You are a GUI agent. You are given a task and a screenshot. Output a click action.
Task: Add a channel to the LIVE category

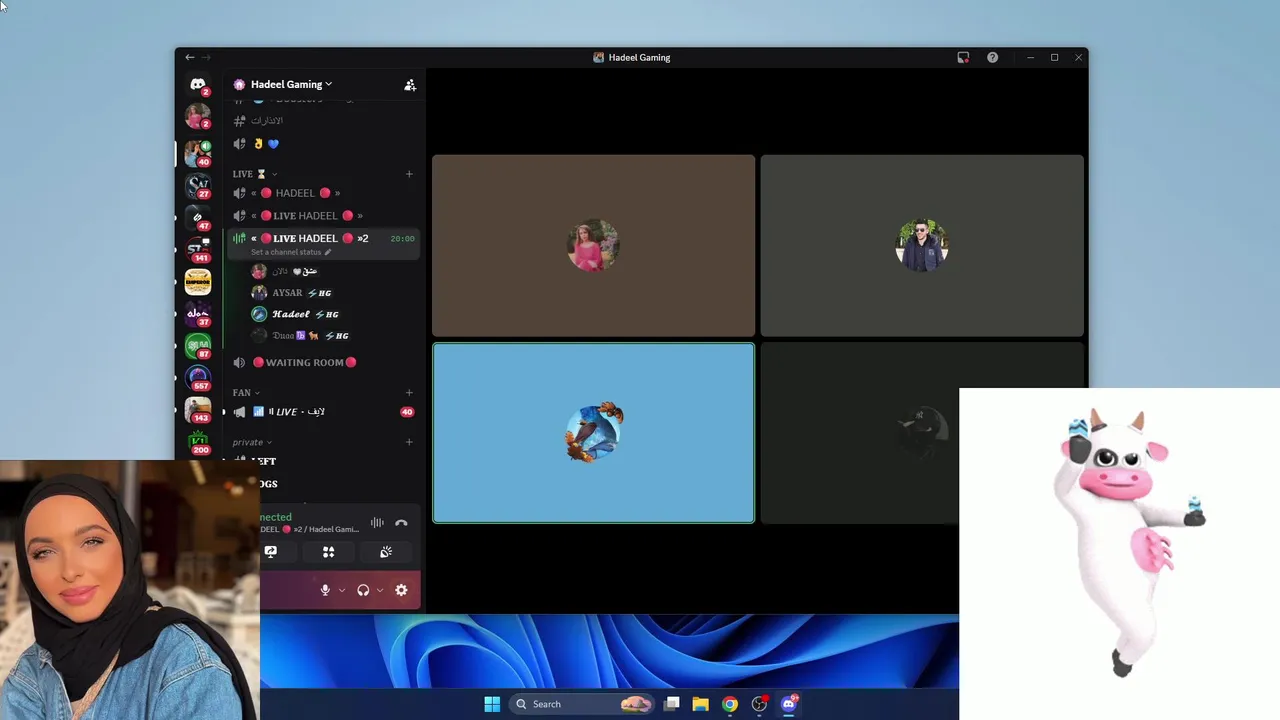click(x=409, y=174)
